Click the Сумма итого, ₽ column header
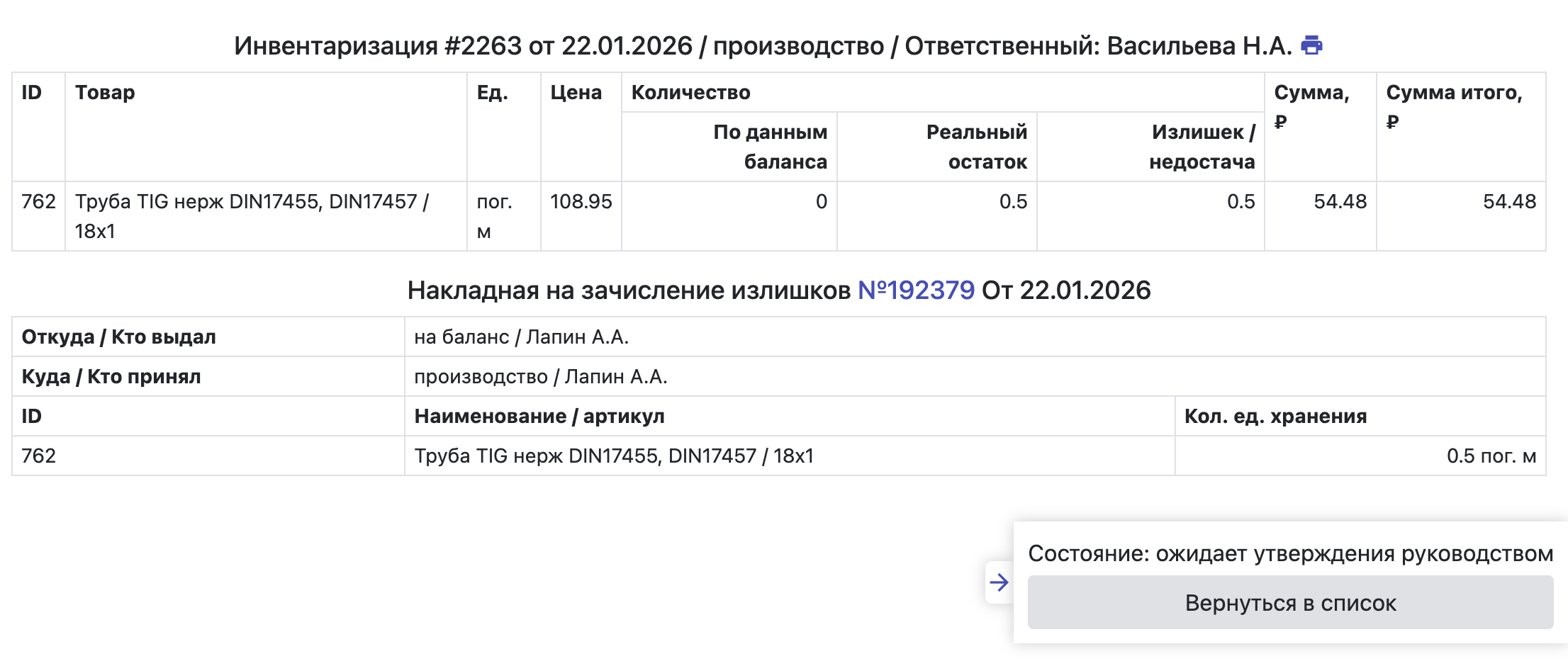This screenshot has height=666, width=1568. point(1453,106)
